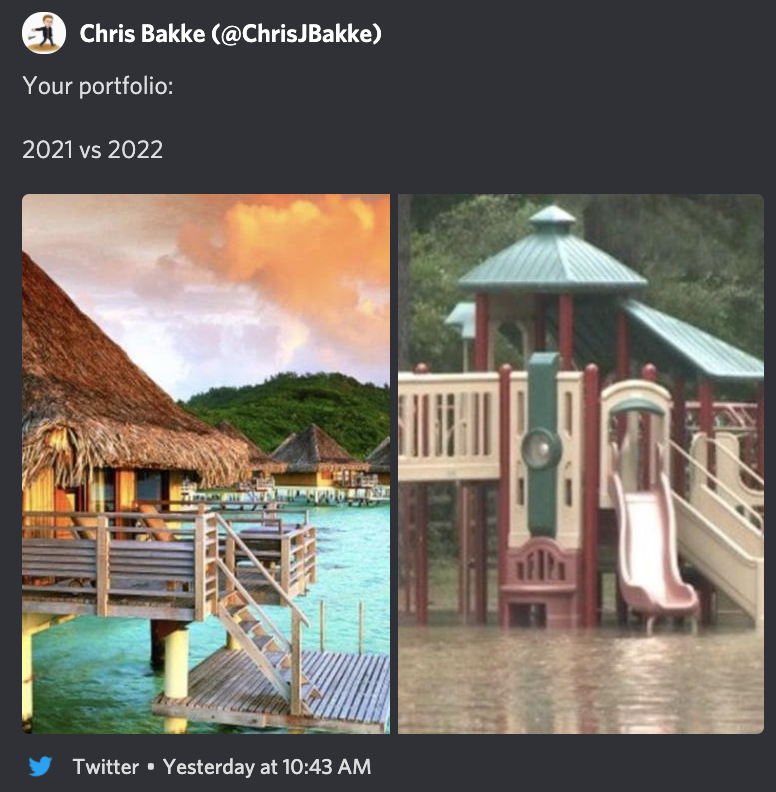Click the 'Your portfolio:' tweet text
This screenshot has width=776, height=792.
98,86
